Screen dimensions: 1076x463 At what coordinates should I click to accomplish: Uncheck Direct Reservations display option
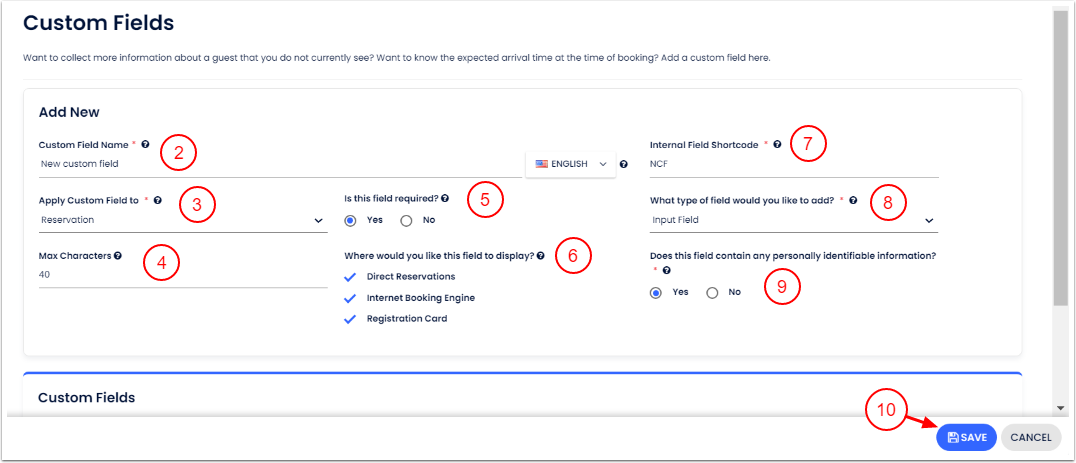(350, 277)
